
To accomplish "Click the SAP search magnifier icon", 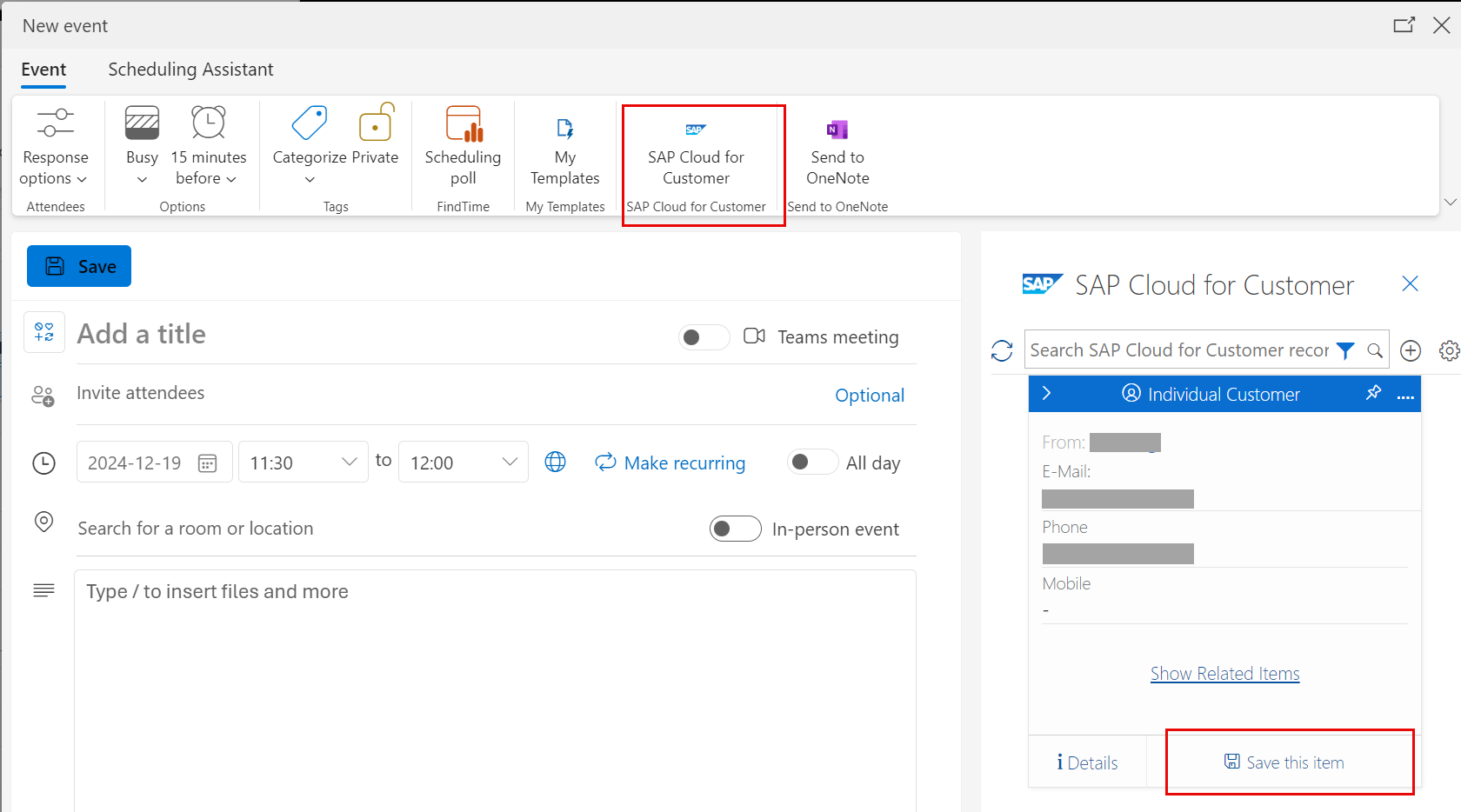I will pos(1374,350).
